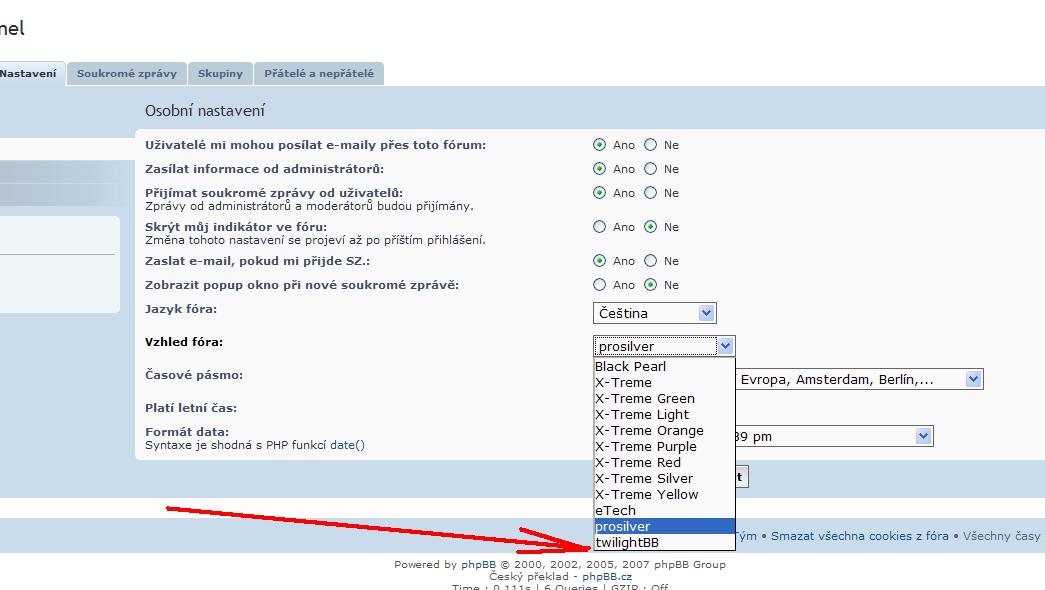Select the twilightBB style option

click(627, 543)
